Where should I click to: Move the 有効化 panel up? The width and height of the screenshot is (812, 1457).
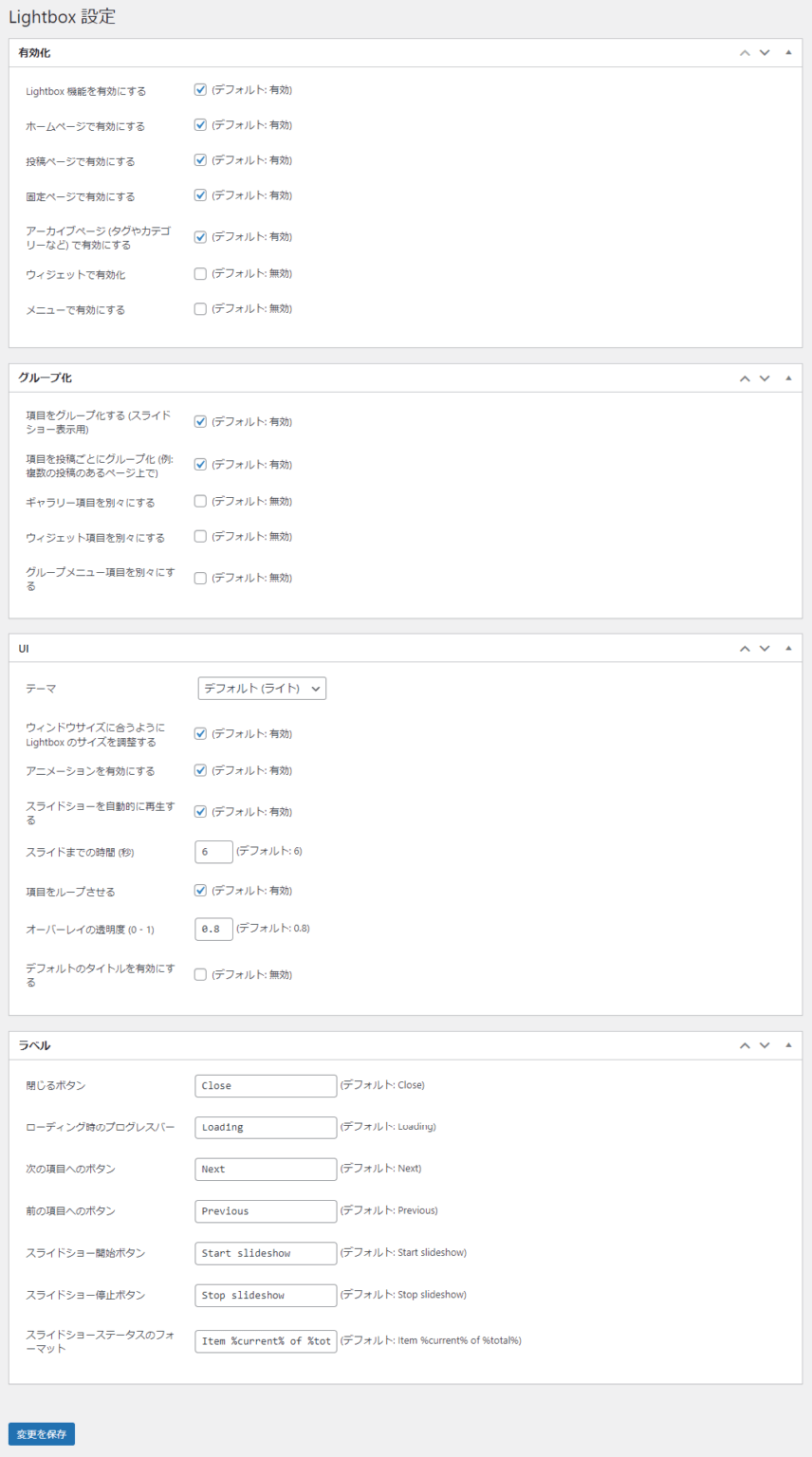744,53
